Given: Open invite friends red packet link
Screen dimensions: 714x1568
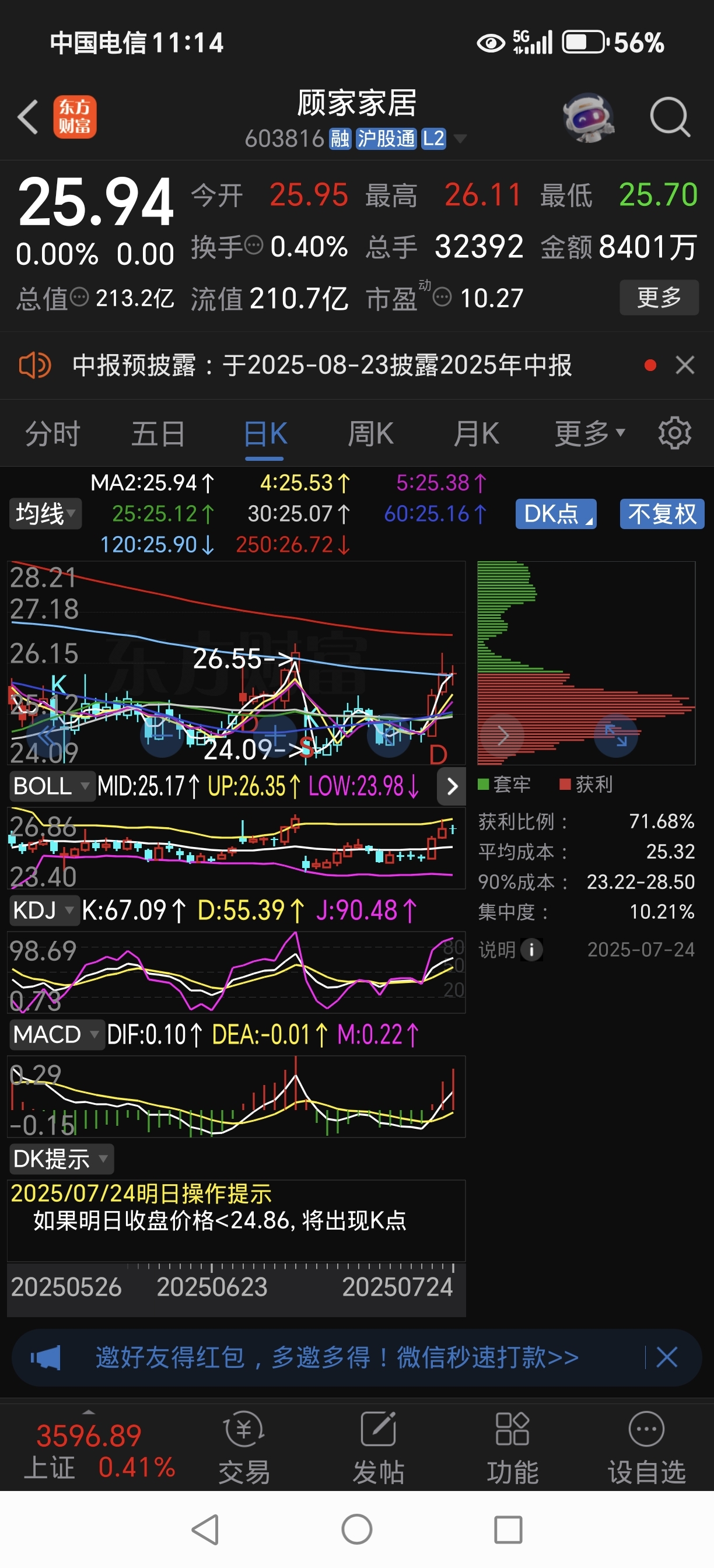Looking at the screenshot, I should 337,1357.
